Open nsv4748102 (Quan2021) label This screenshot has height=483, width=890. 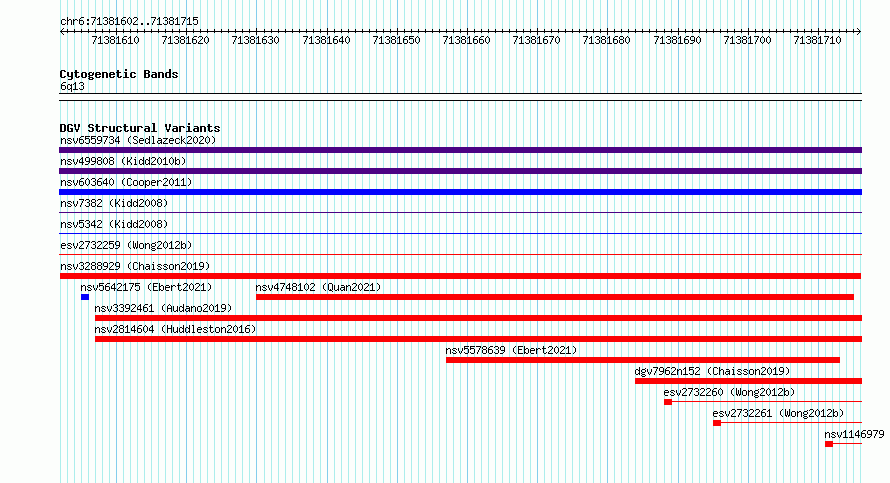[x=318, y=287]
